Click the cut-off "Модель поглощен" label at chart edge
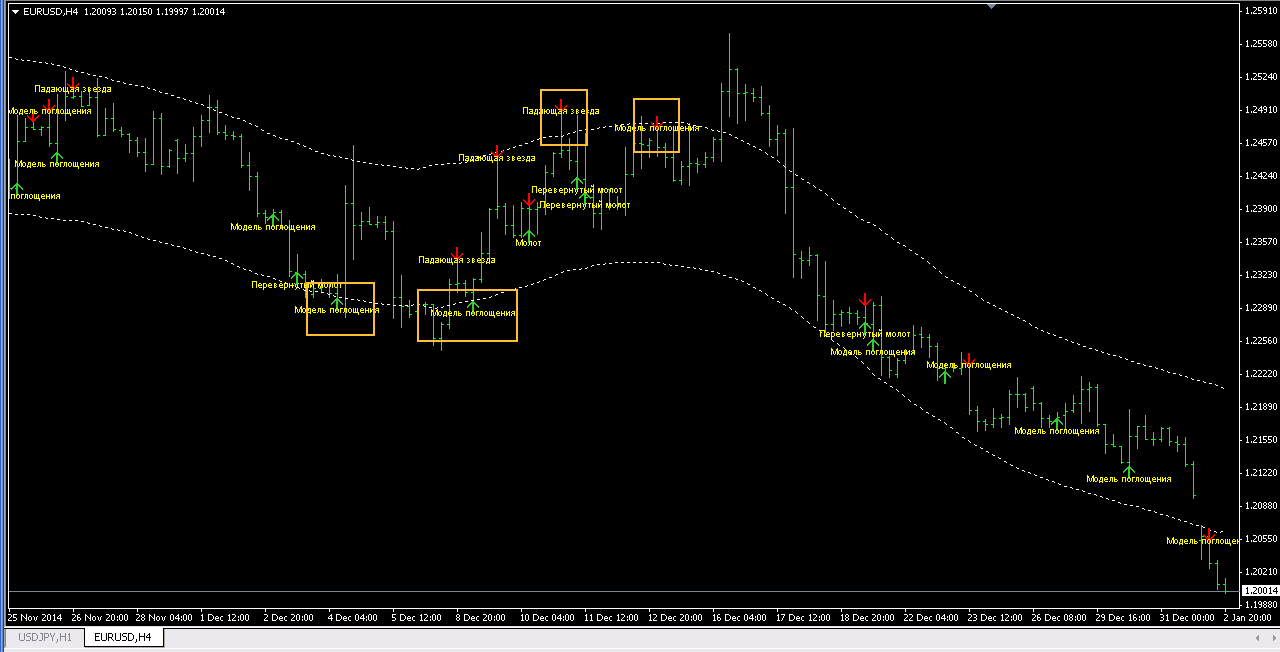1280x652 pixels. pyautogui.click(x=1203, y=541)
